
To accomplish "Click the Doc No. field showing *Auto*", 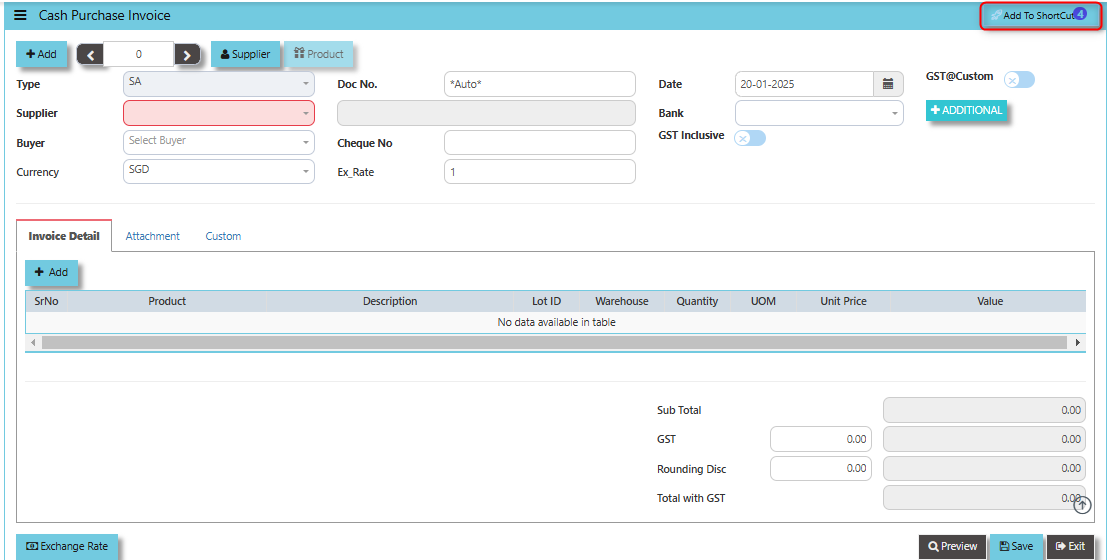I will pyautogui.click(x=539, y=84).
